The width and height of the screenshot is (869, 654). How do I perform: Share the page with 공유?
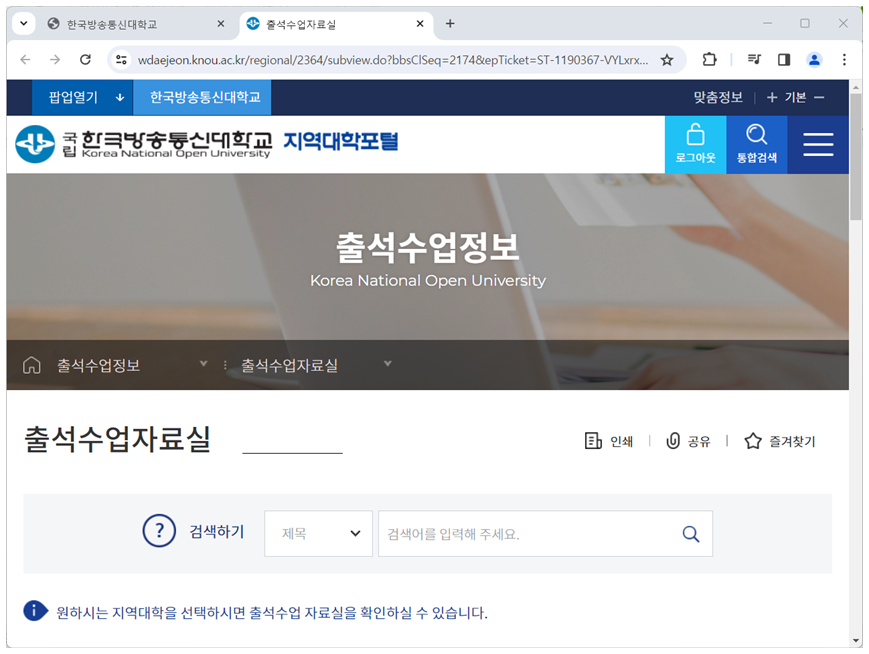pyautogui.click(x=688, y=441)
